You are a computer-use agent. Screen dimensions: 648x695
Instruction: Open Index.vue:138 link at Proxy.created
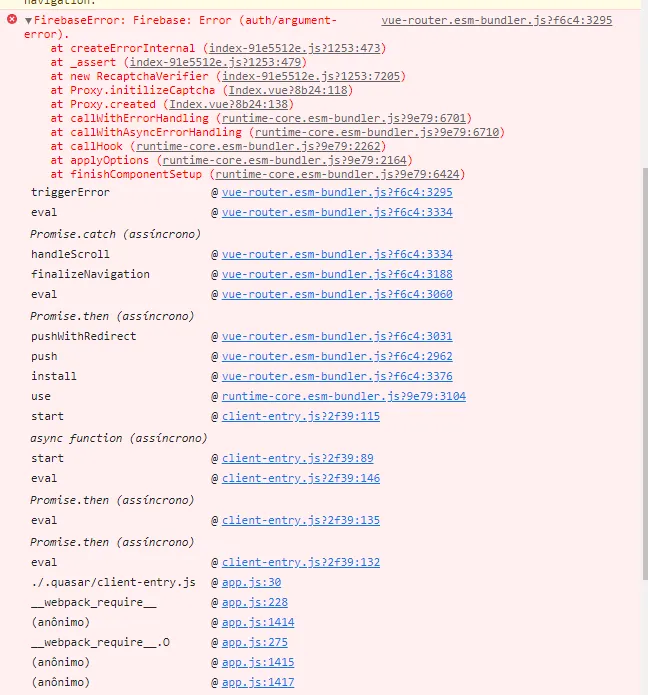(228, 104)
